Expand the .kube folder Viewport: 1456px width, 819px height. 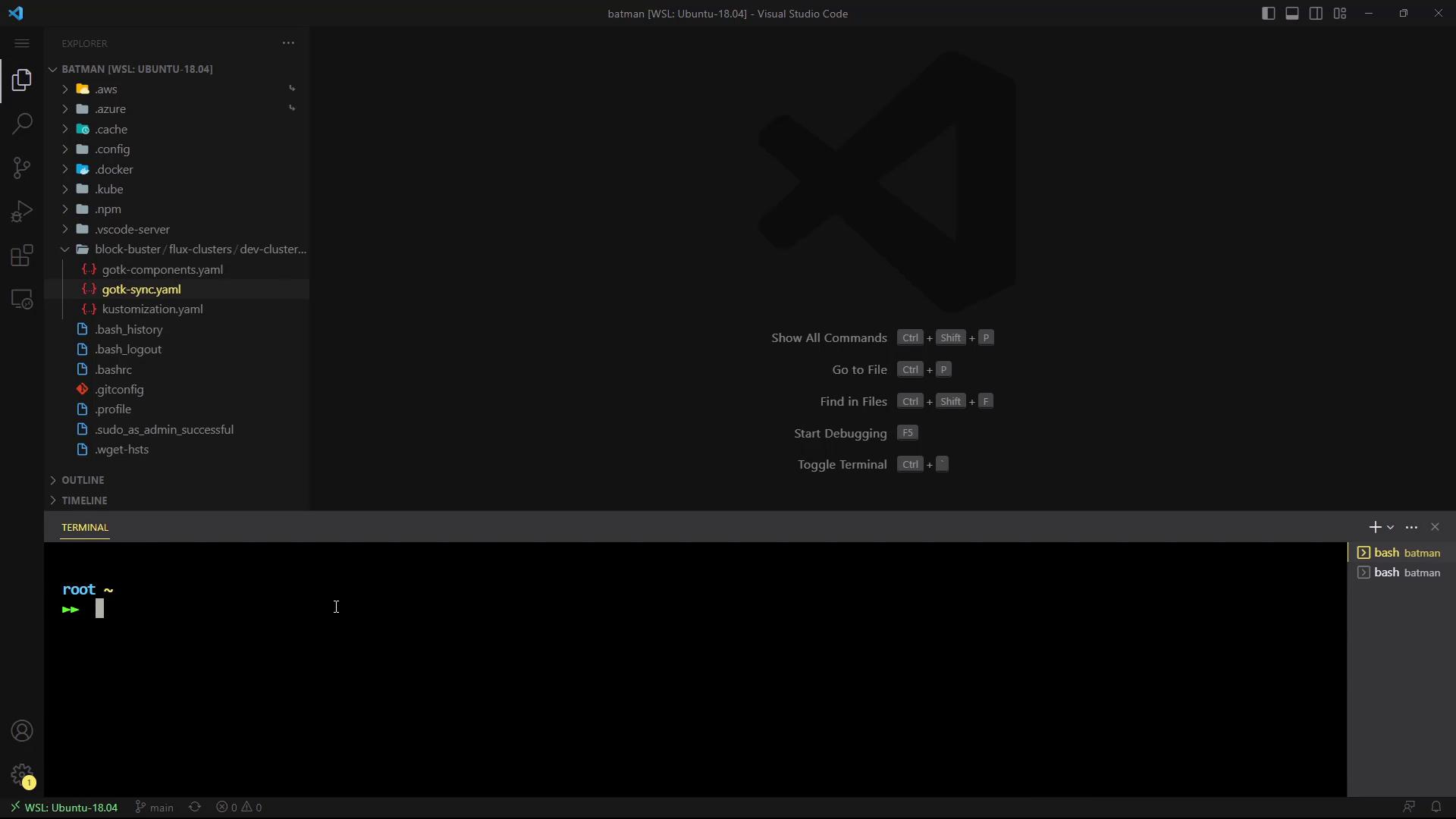pyautogui.click(x=177, y=189)
